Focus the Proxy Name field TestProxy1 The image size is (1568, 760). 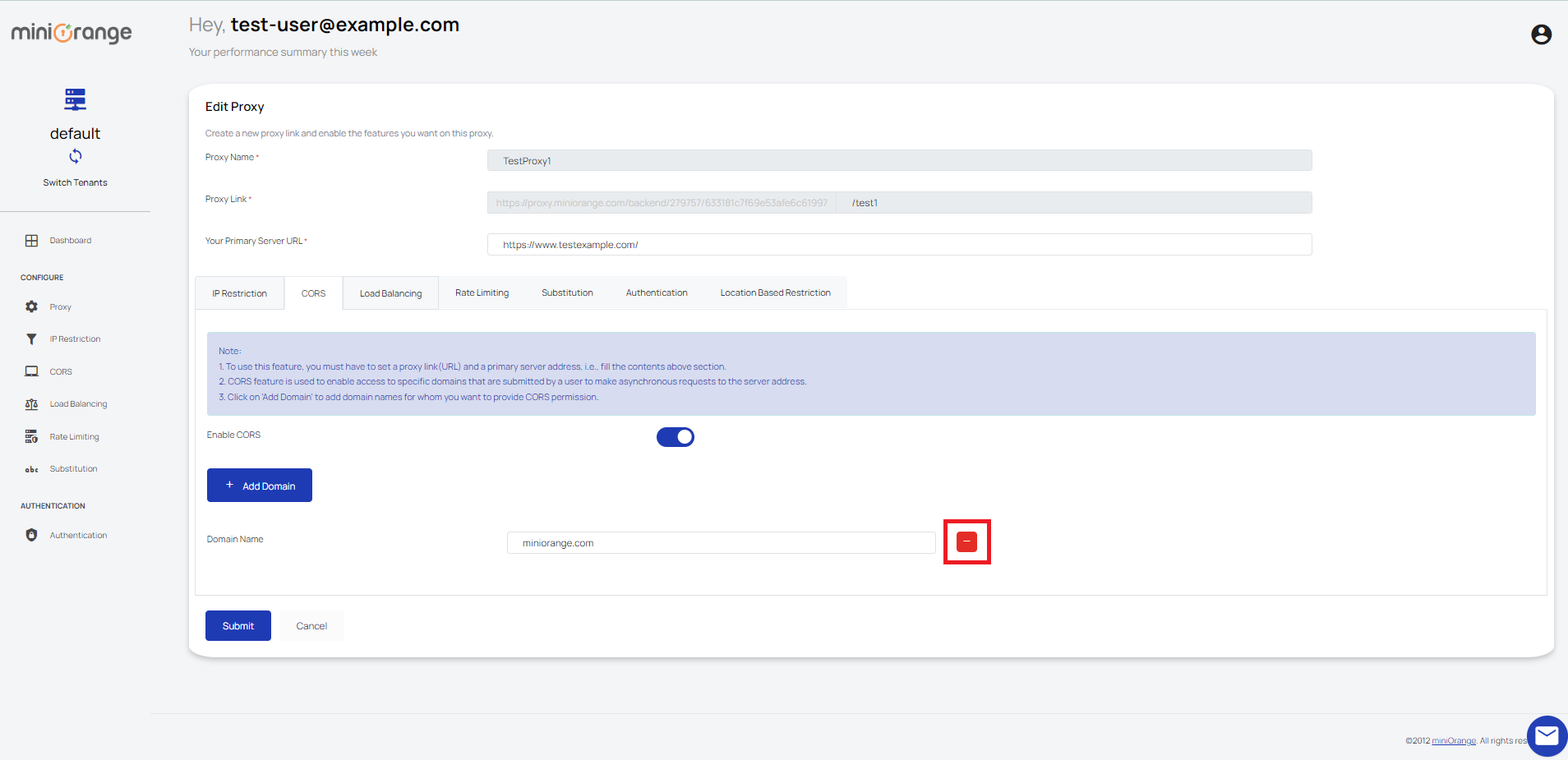[899, 160]
